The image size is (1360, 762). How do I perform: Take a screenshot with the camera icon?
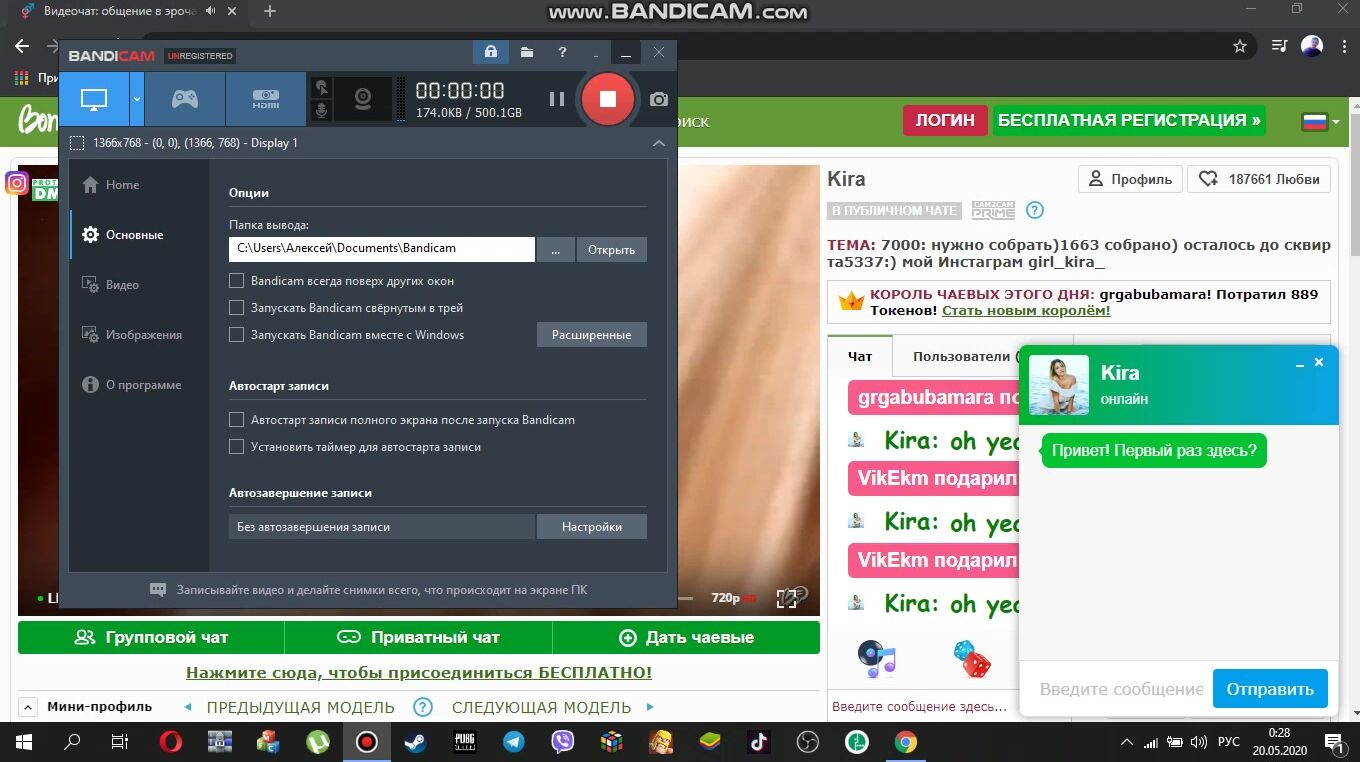pos(658,99)
